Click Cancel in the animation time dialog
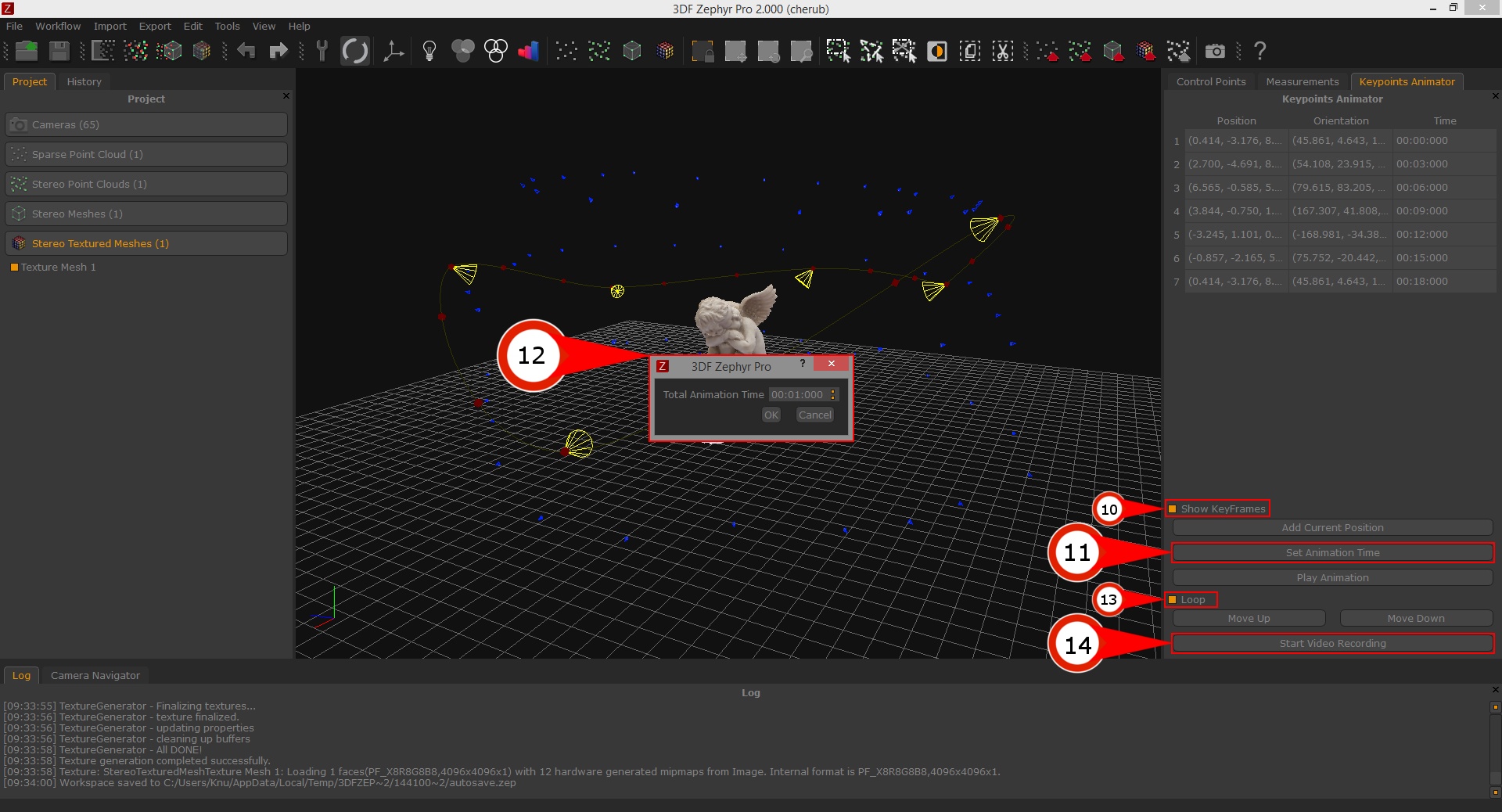The height and width of the screenshot is (812, 1502). 815,415
